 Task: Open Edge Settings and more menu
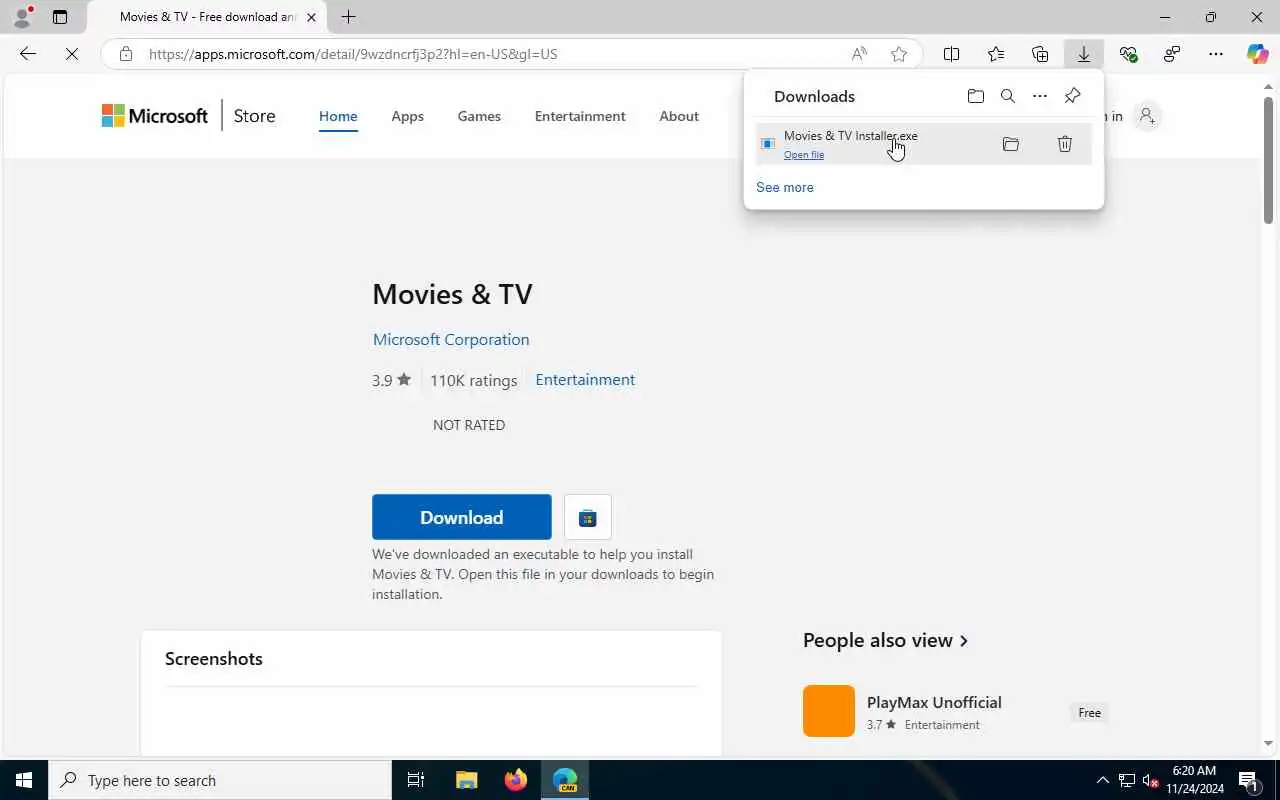(x=1216, y=54)
